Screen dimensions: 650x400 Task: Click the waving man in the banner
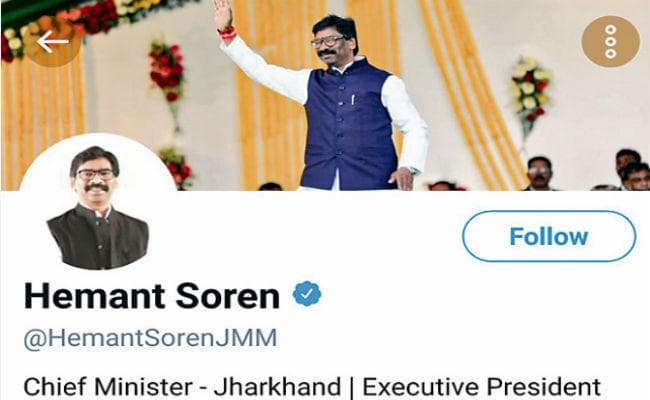327,99
